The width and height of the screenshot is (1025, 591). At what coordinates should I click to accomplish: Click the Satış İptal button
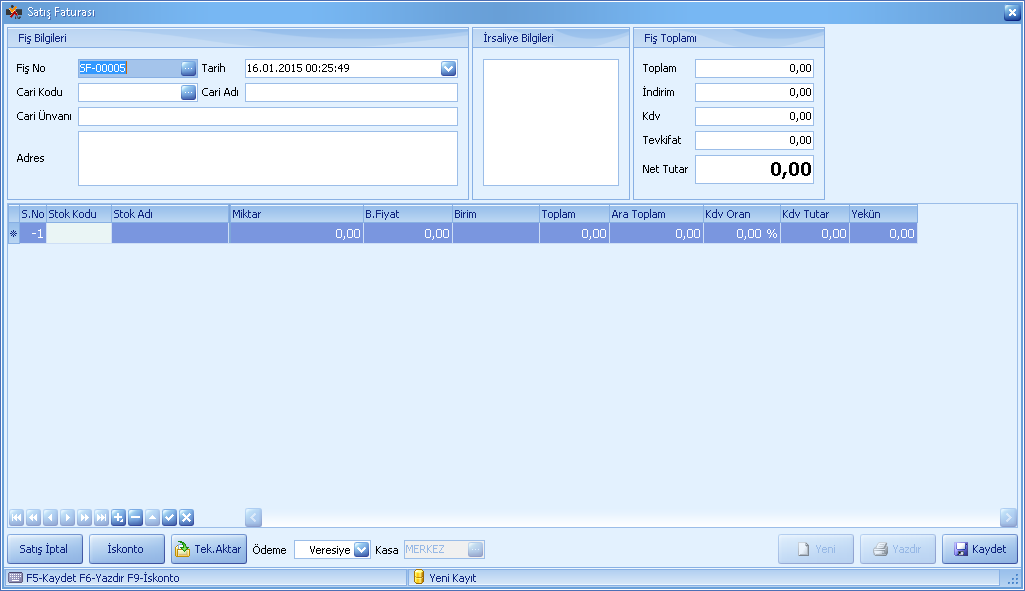click(44, 549)
